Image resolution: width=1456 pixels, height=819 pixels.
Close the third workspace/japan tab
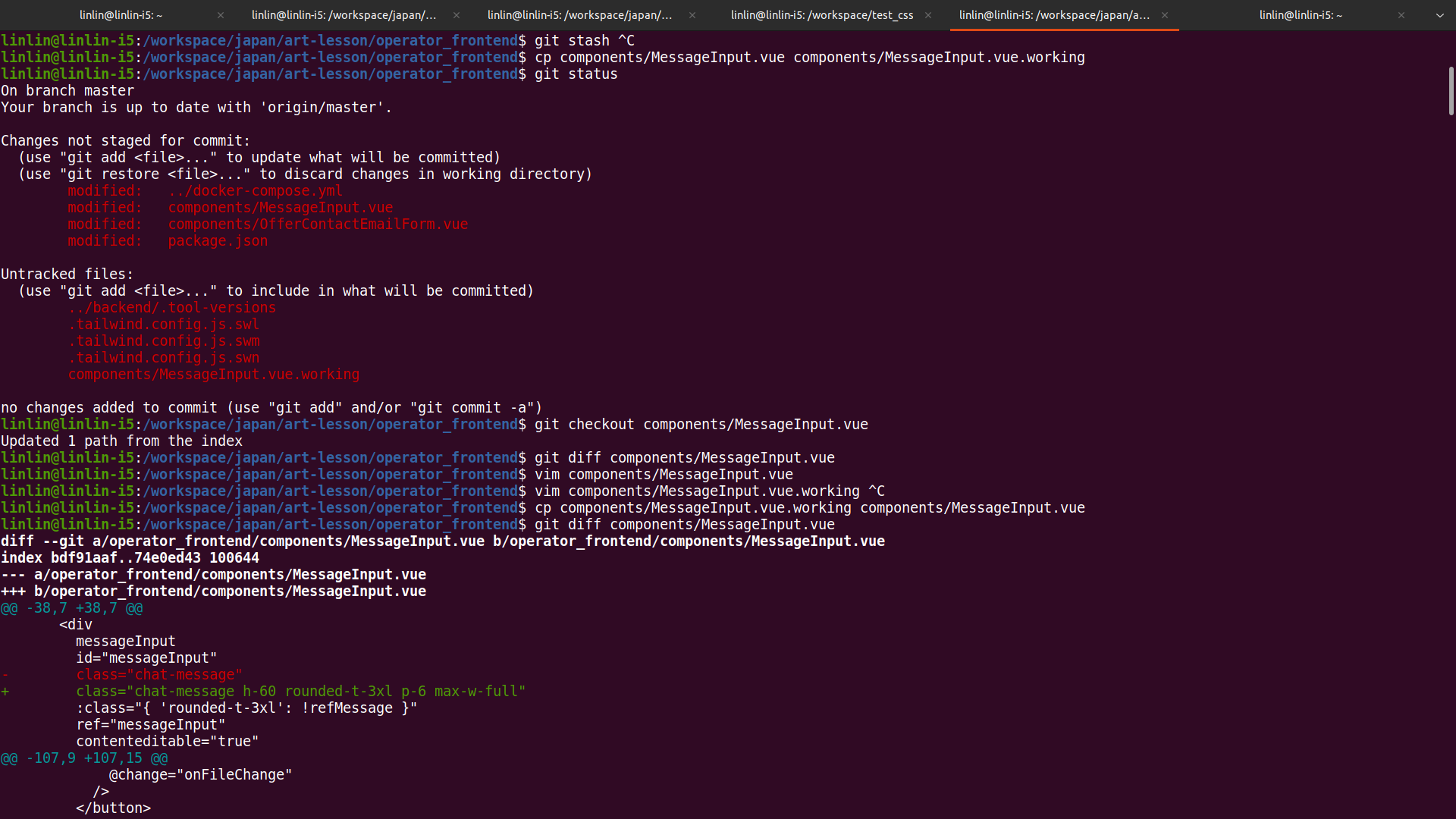[692, 15]
